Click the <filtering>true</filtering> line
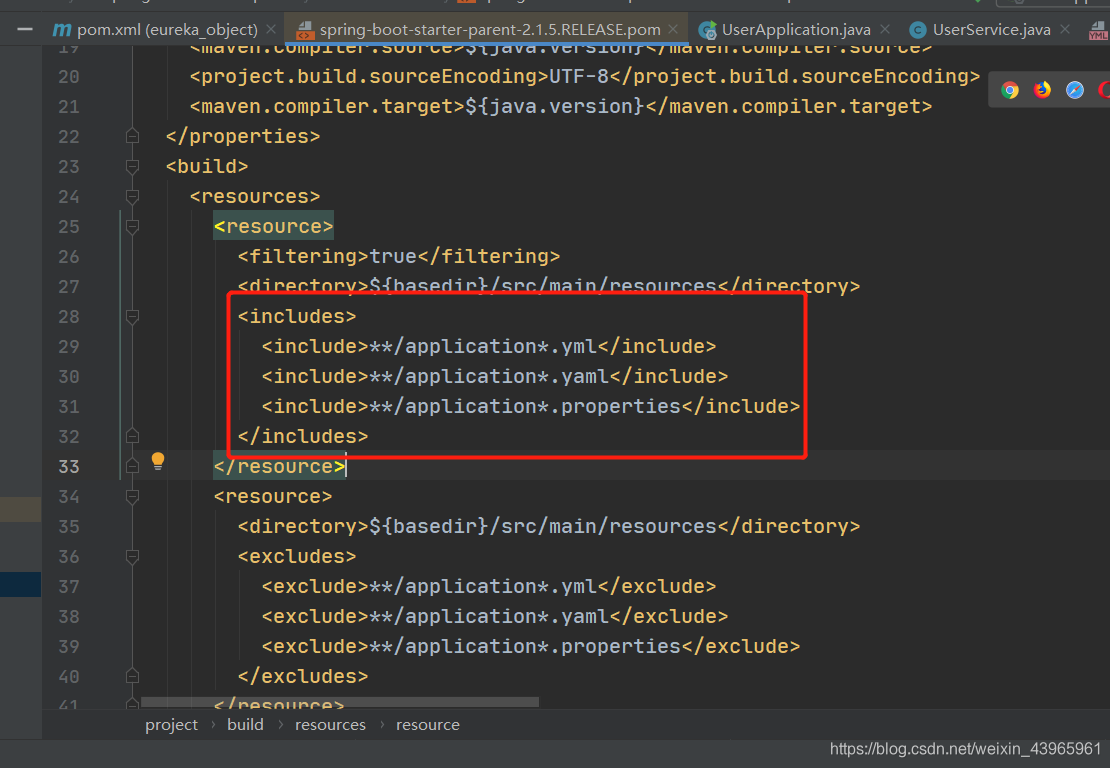This screenshot has height=768, width=1110. tap(399, 256)
